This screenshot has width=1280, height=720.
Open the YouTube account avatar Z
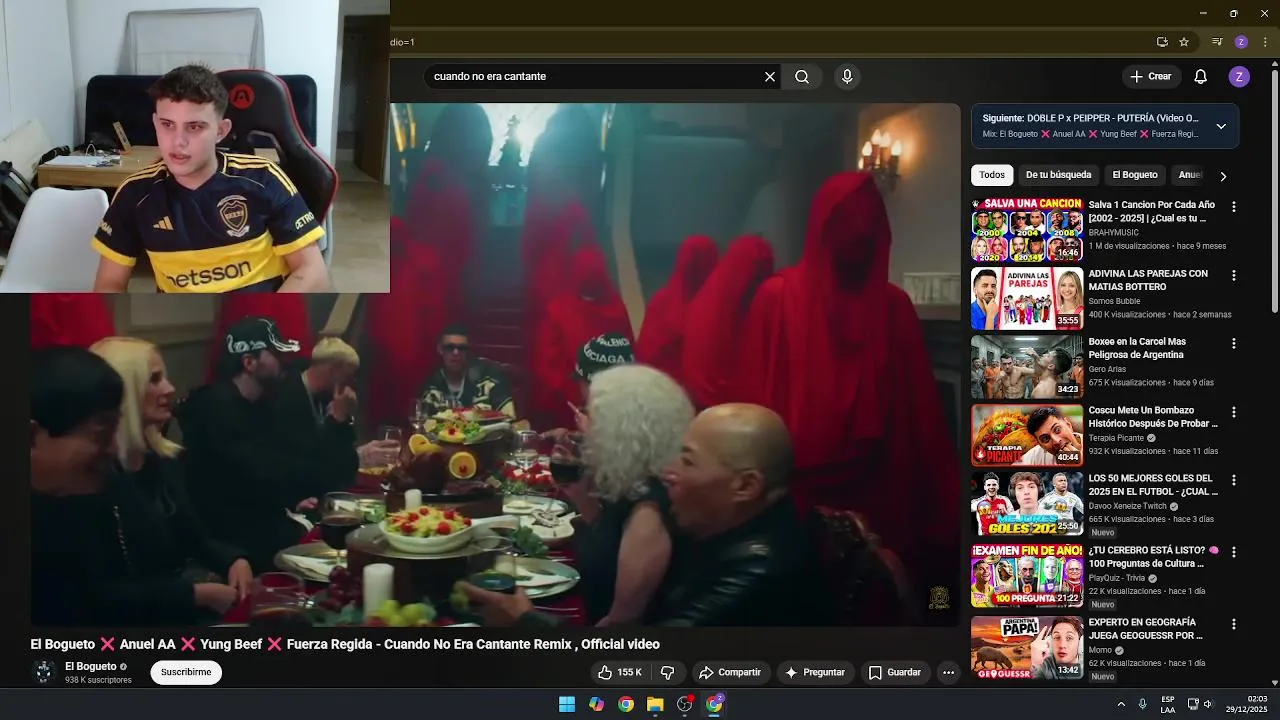(x=1239, y=76)
